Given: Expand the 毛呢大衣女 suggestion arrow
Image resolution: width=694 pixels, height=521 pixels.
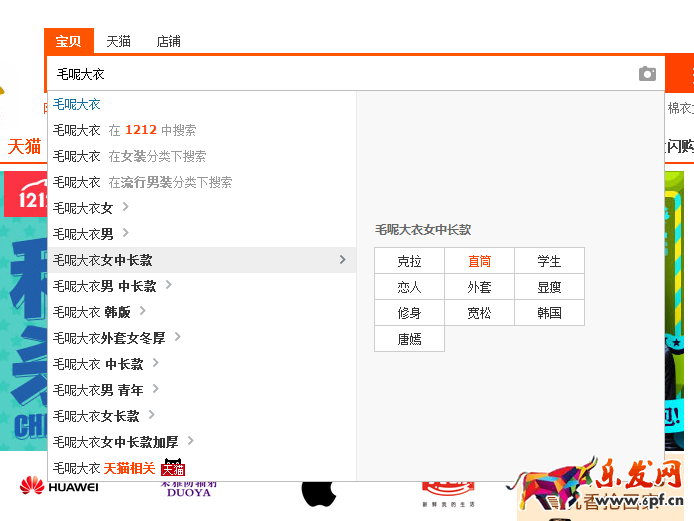Looking at the screenshot, I should [x=125, y=207].
